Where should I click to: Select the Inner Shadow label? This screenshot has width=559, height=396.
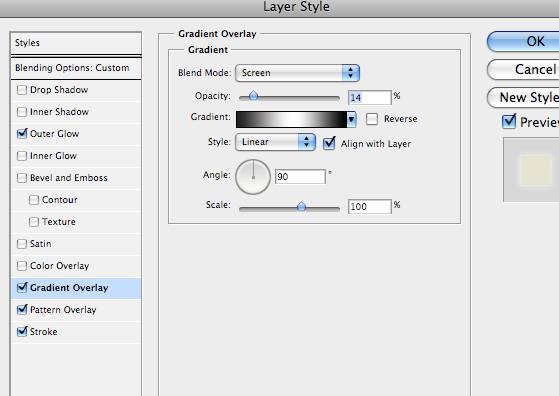pyautogui.click(x=59, y=112)
